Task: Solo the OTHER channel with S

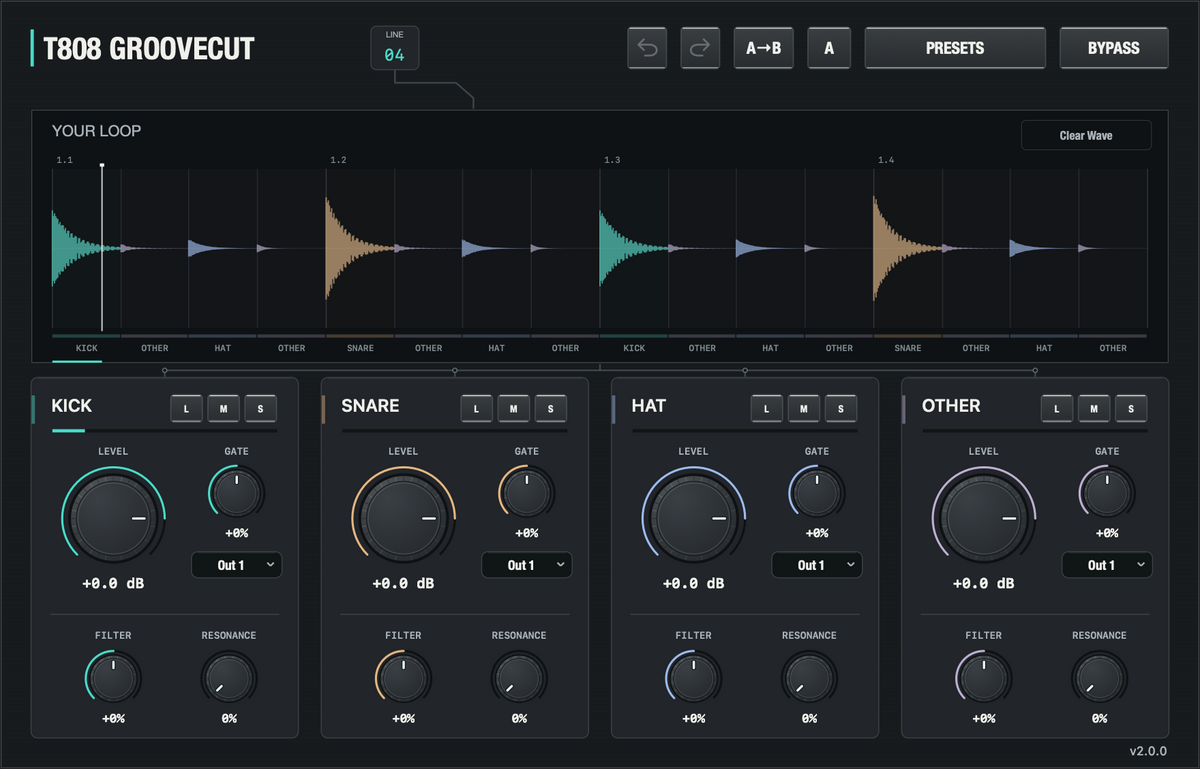Action: 1131,407
